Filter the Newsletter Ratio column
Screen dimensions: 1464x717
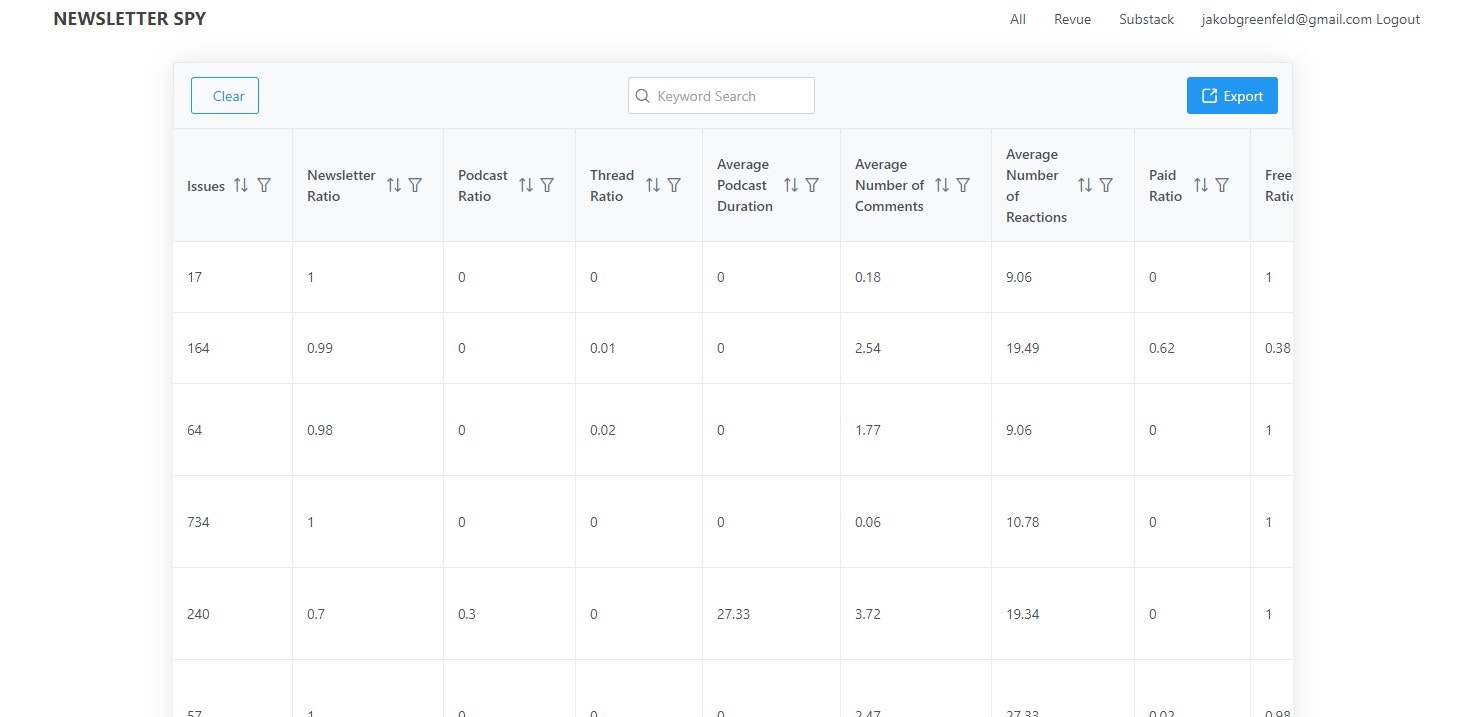pos(415,185)
